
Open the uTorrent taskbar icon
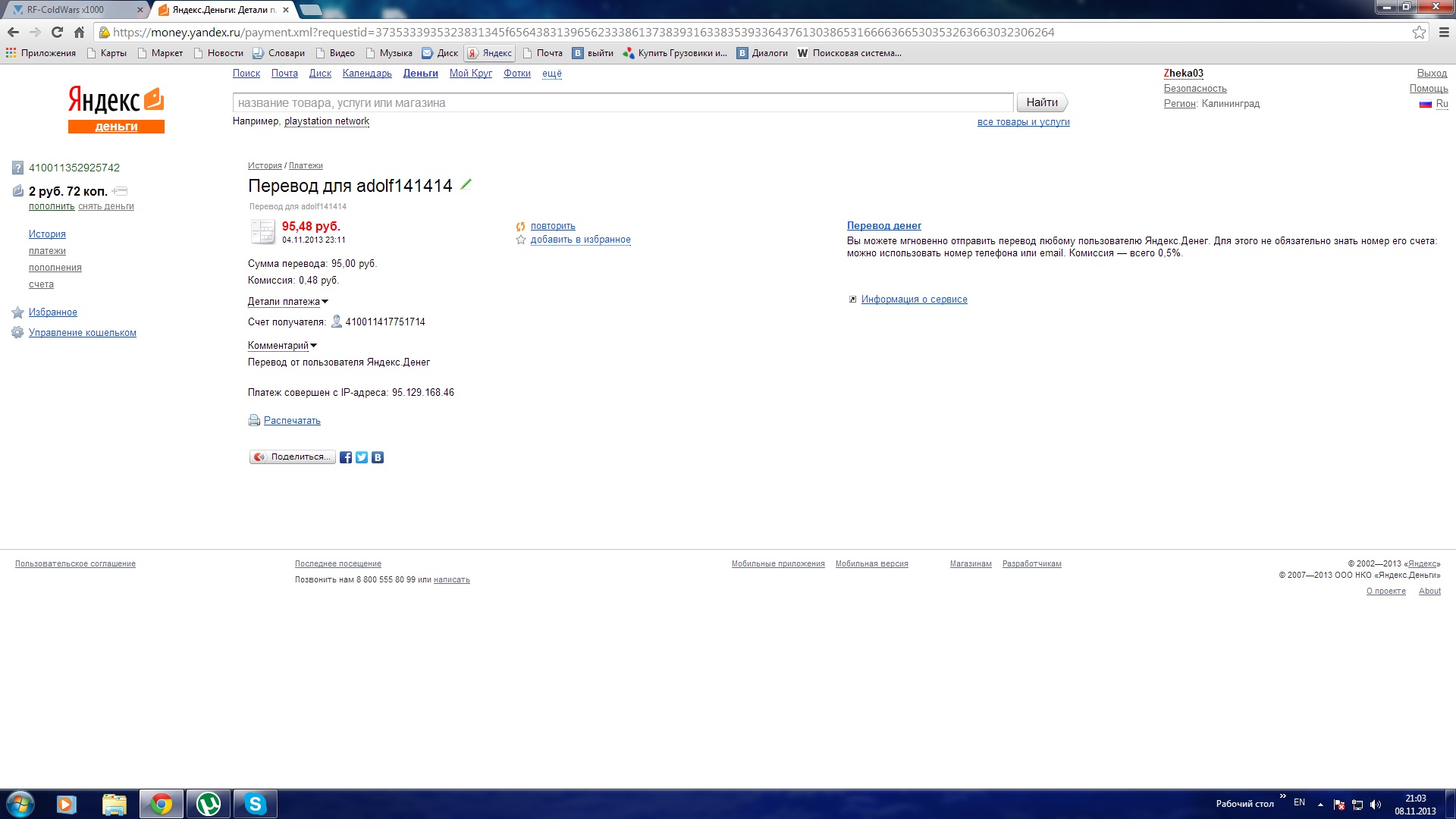[x=209, y=804]
